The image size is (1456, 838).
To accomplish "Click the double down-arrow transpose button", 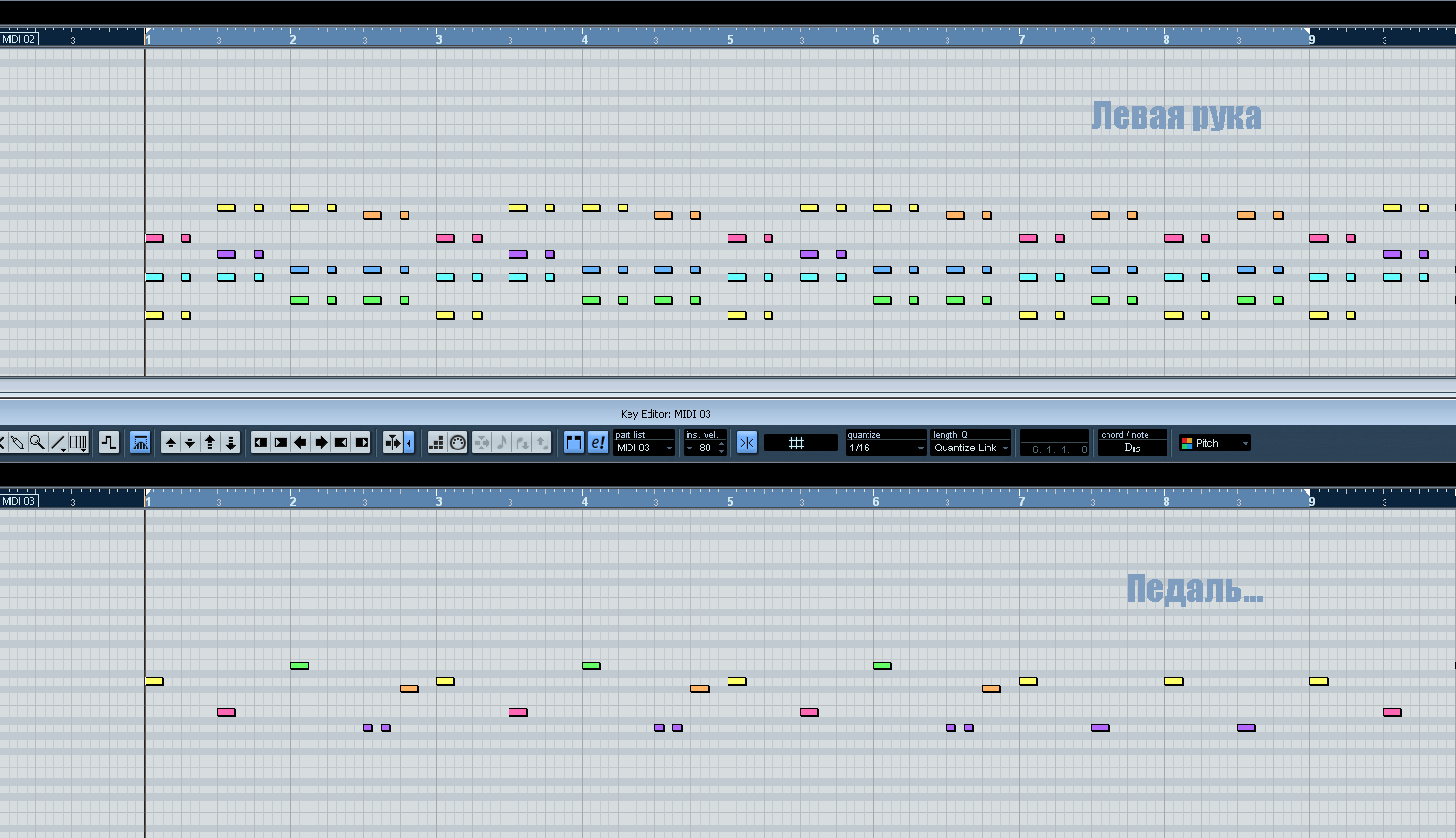I will (x=230, y=443).
